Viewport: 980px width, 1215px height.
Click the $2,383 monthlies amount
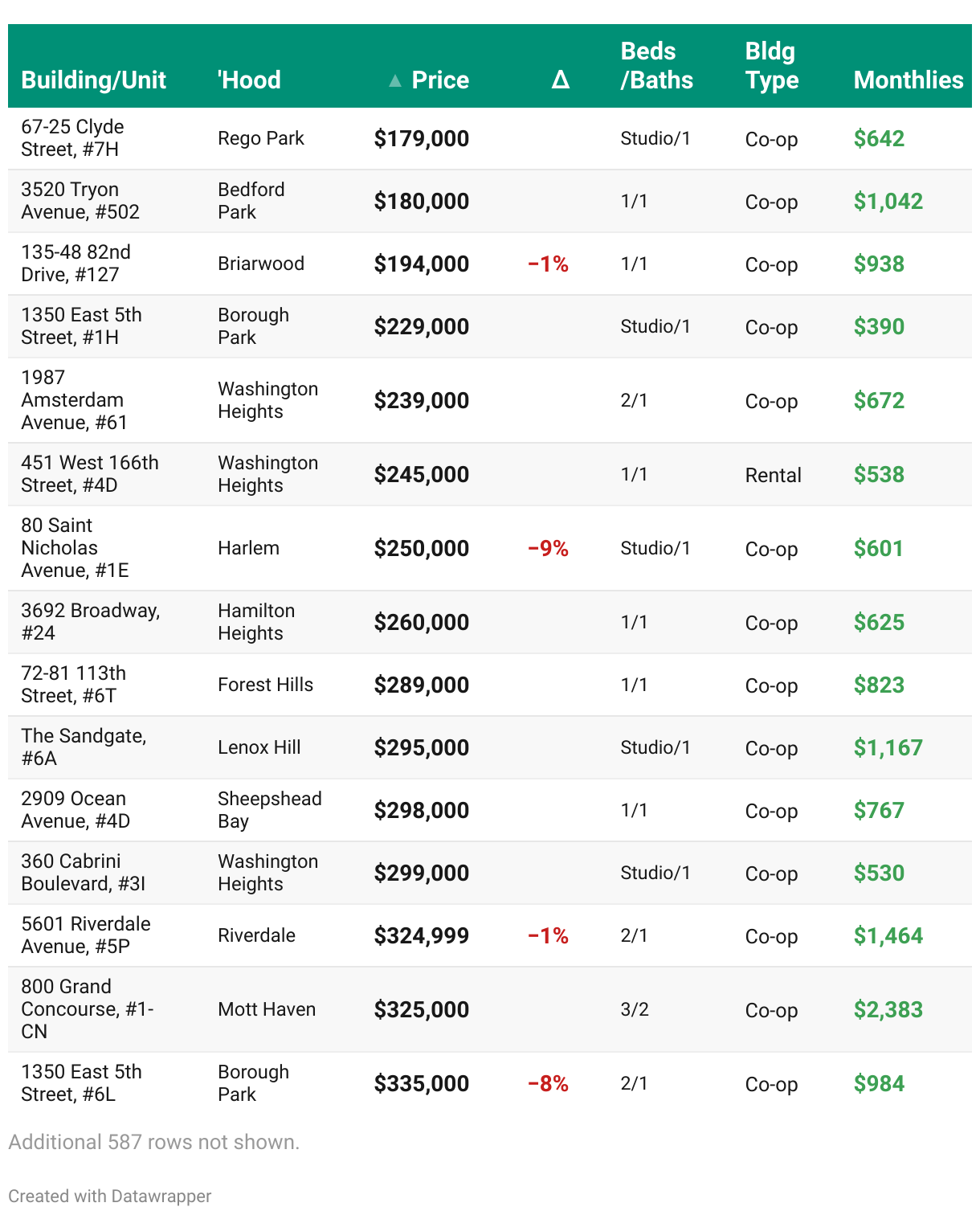click(x=888, y=1009)
